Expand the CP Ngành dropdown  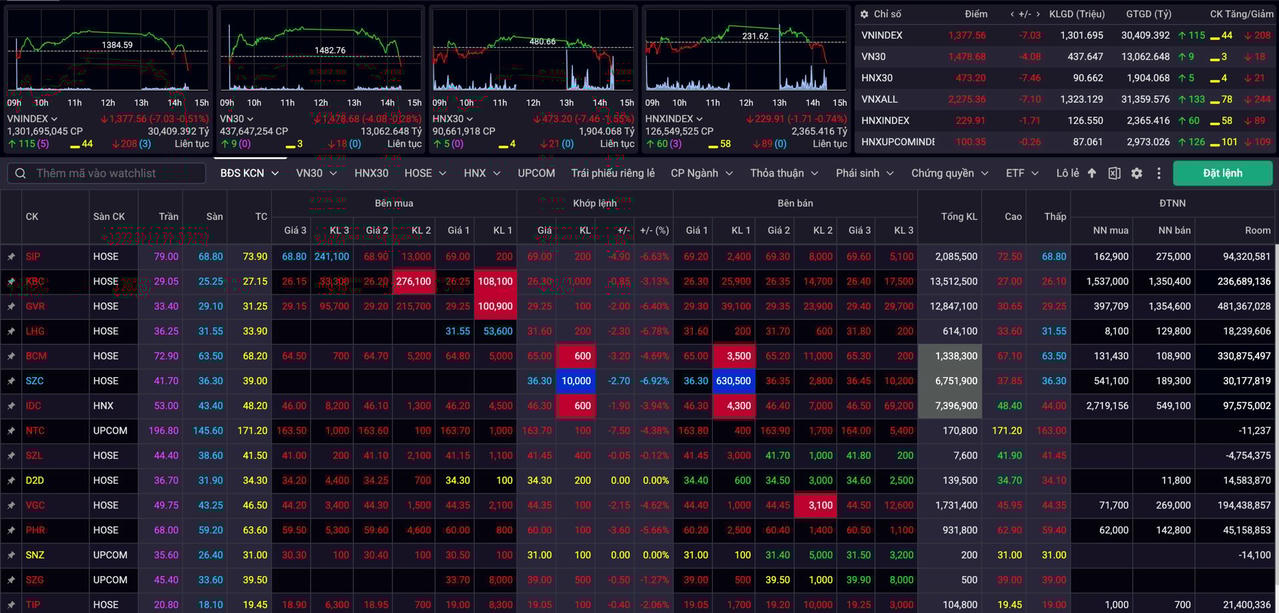700,173
